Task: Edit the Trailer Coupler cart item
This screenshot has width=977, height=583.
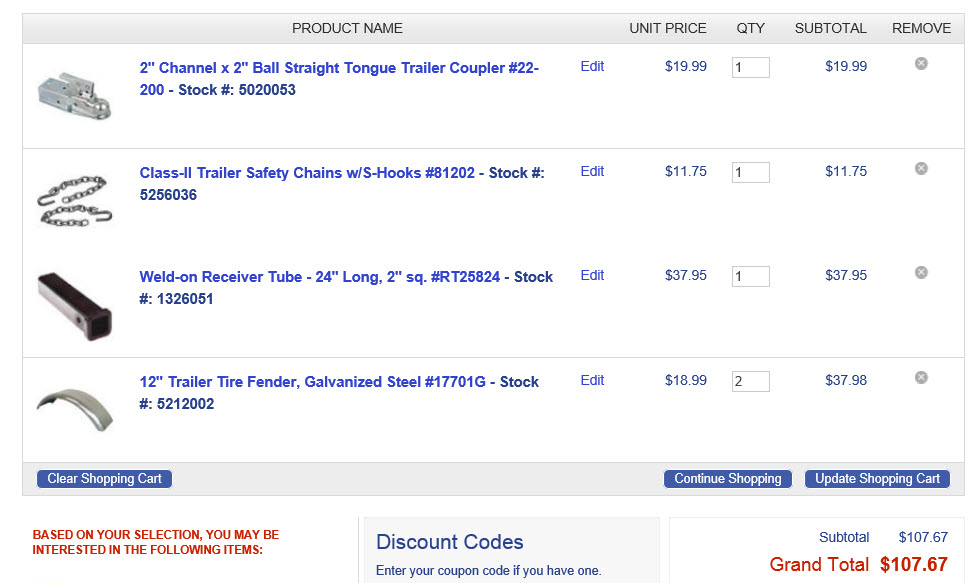Action: (592, 66)
